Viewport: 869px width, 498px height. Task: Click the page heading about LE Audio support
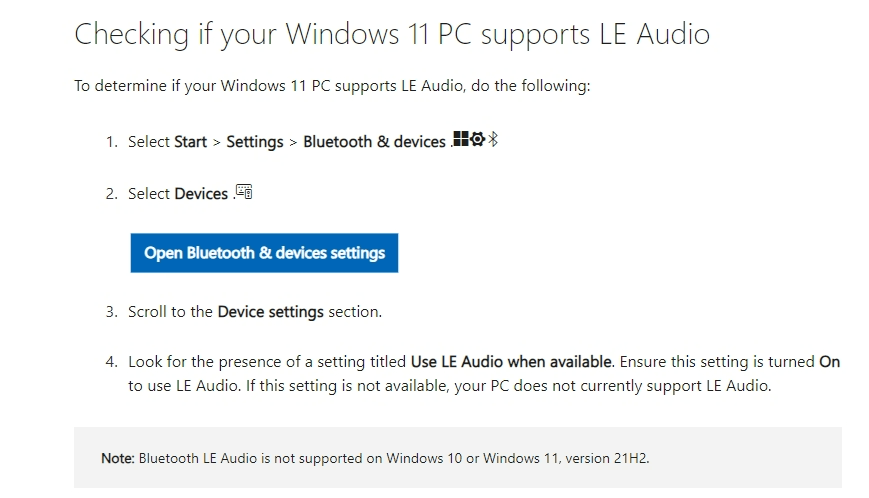point(392,34)
